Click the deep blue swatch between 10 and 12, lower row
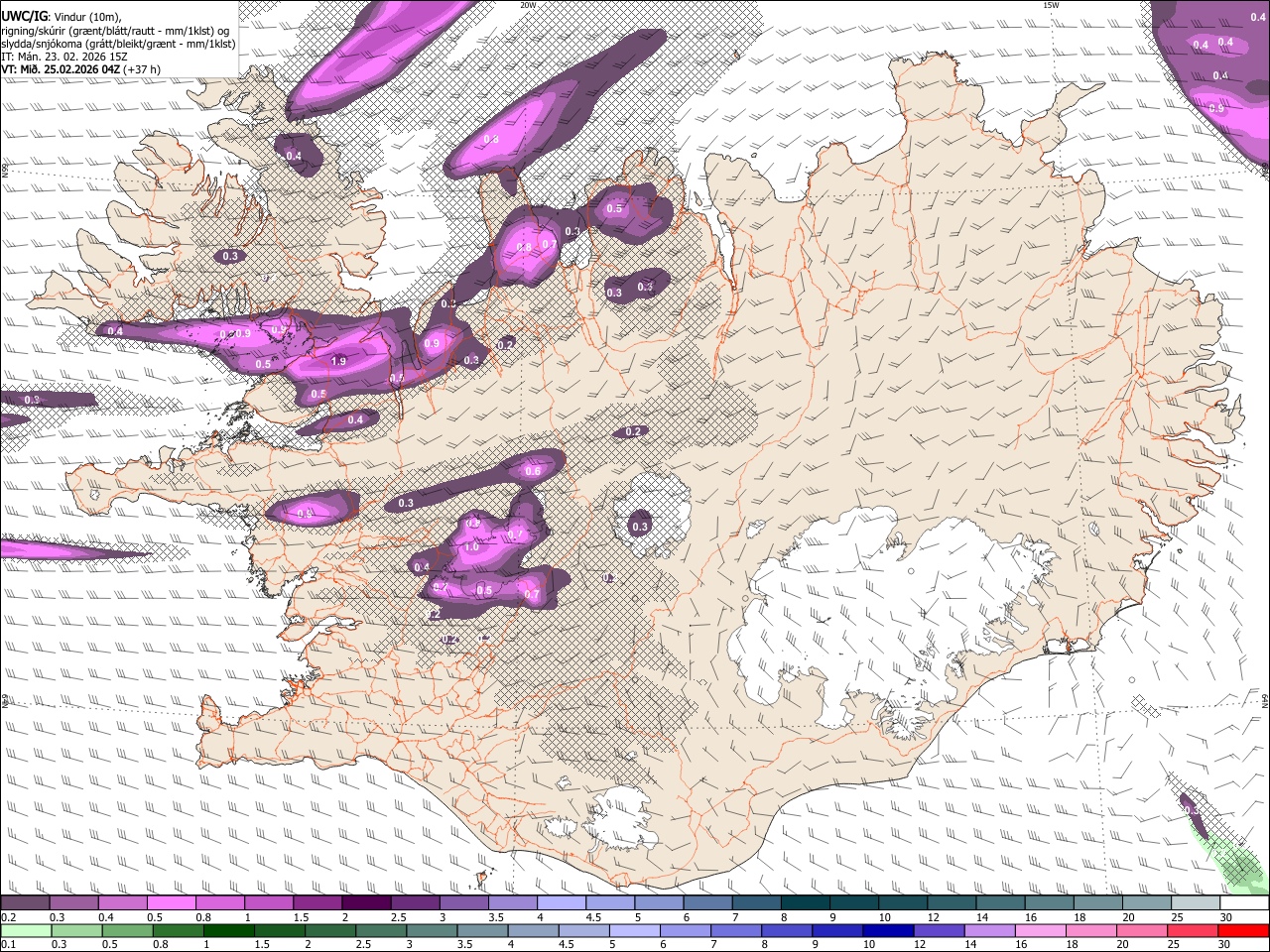Image resolution: width=1270 pixels, height=952 pixels. (x=889, y=930)
